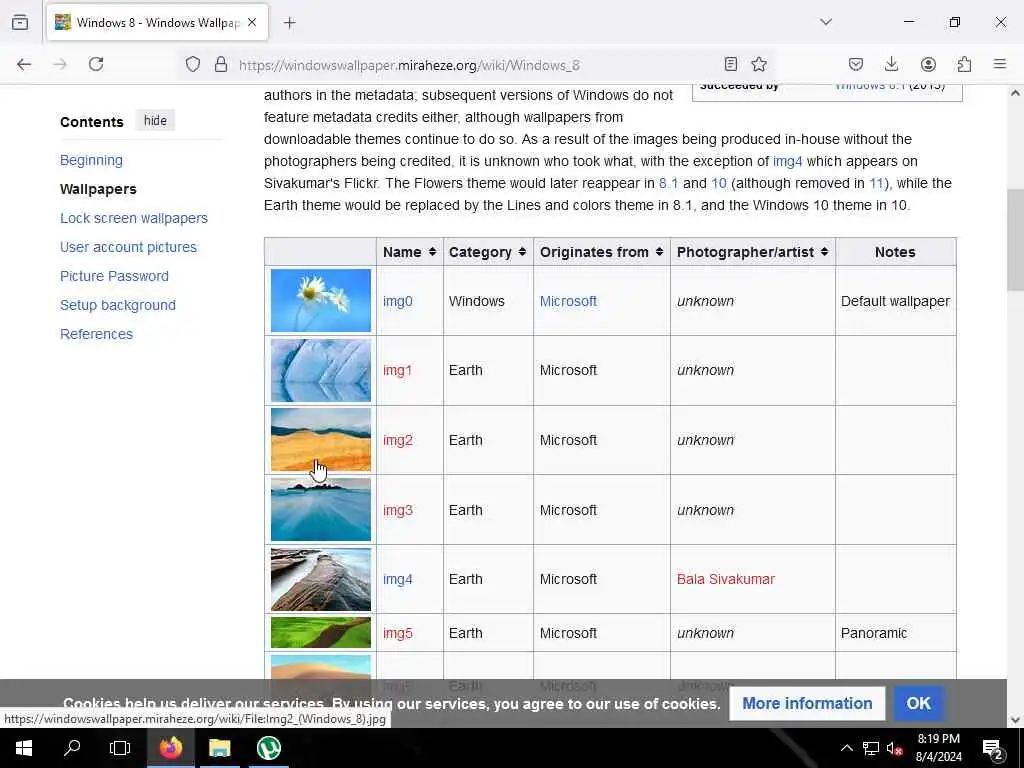Jump to Beginning section
1024x768 pixels.
(x=91, y=160)
